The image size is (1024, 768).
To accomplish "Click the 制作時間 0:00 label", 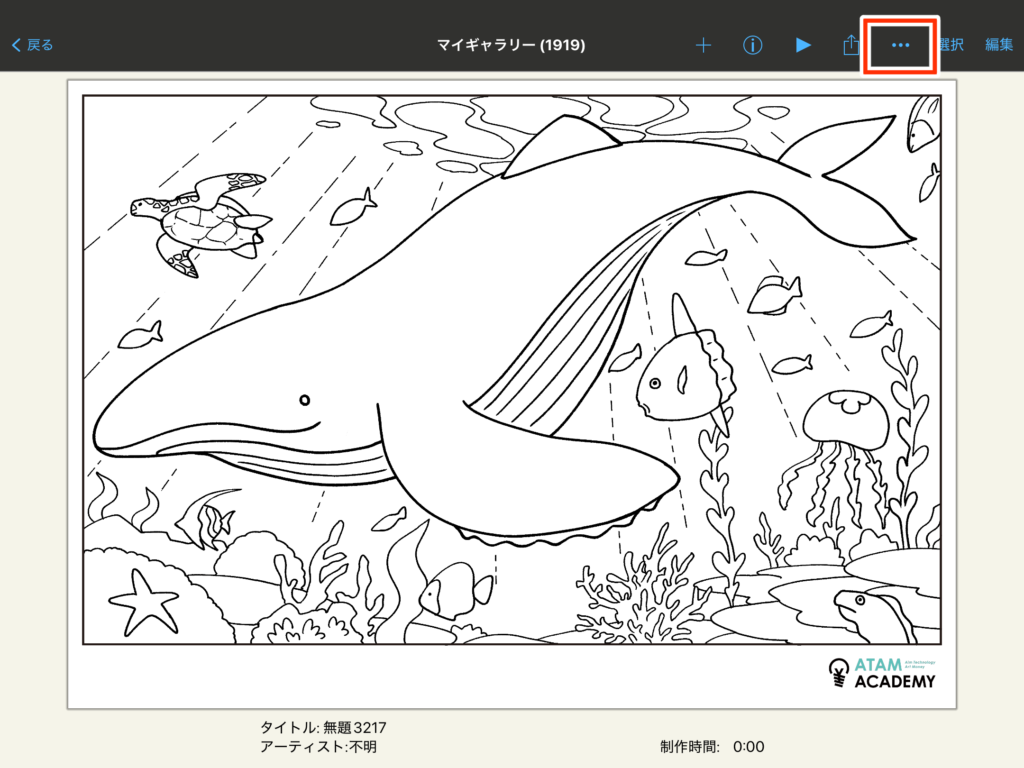I will [x=712, y=746].
